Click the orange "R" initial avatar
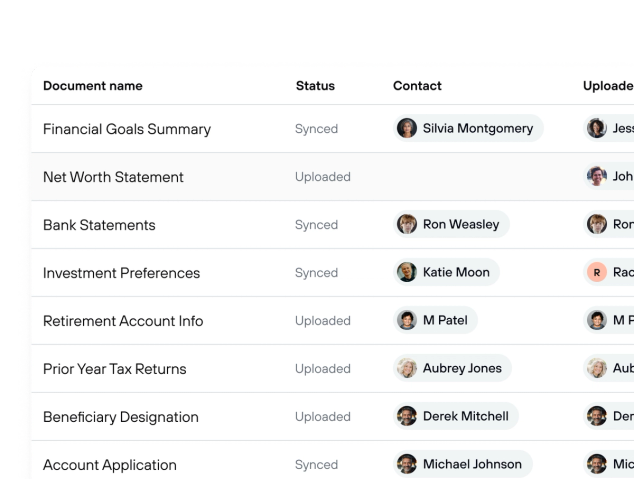This screenshot has height=479, width=634. 597,272
